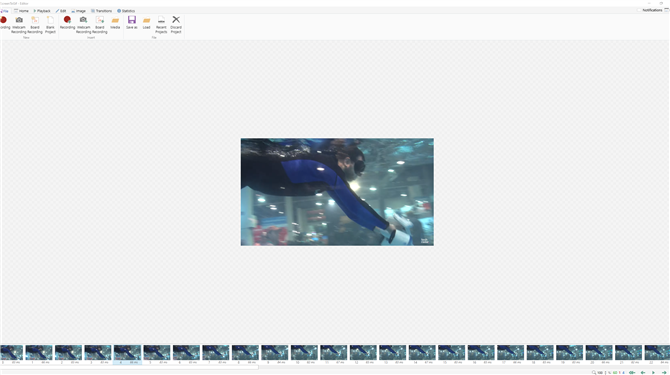Create a Blank Project
Screen dimensions: 670x375
[x=50, y=25]
